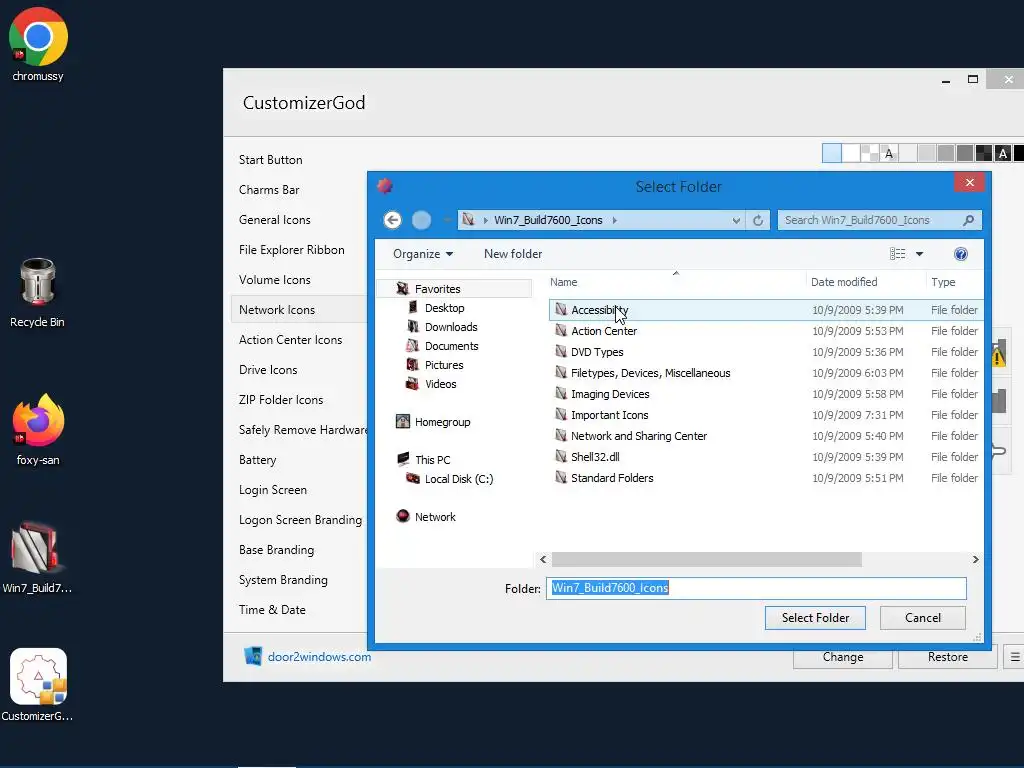Sort by the Date modified column header
1024x768 pixels.
(x=844, y=282)
